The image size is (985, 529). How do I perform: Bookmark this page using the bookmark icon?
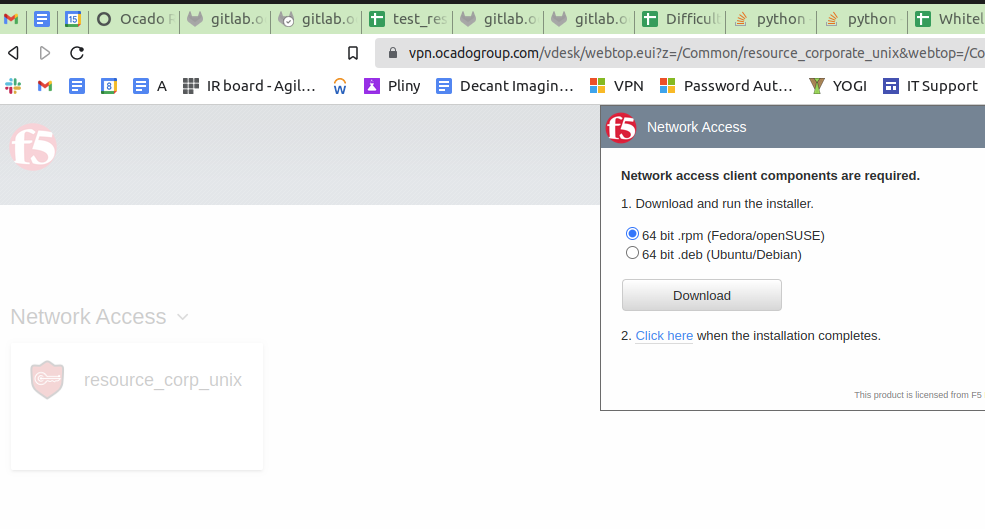[352, 53]
